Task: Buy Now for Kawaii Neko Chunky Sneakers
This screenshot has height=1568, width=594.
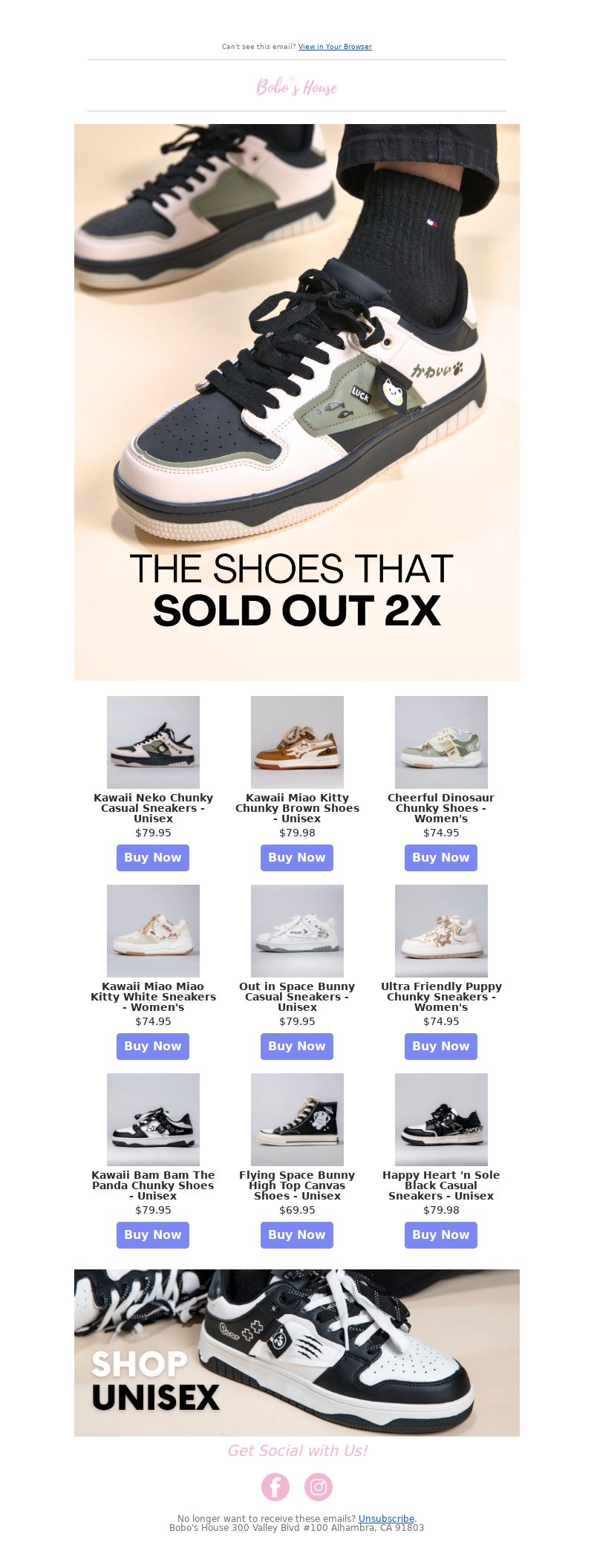Action: pos(153,858)
